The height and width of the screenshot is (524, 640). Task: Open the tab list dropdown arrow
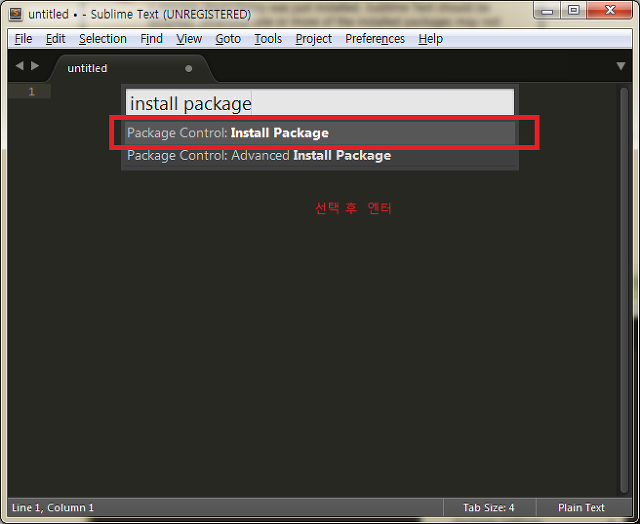[x=621, y=66]
